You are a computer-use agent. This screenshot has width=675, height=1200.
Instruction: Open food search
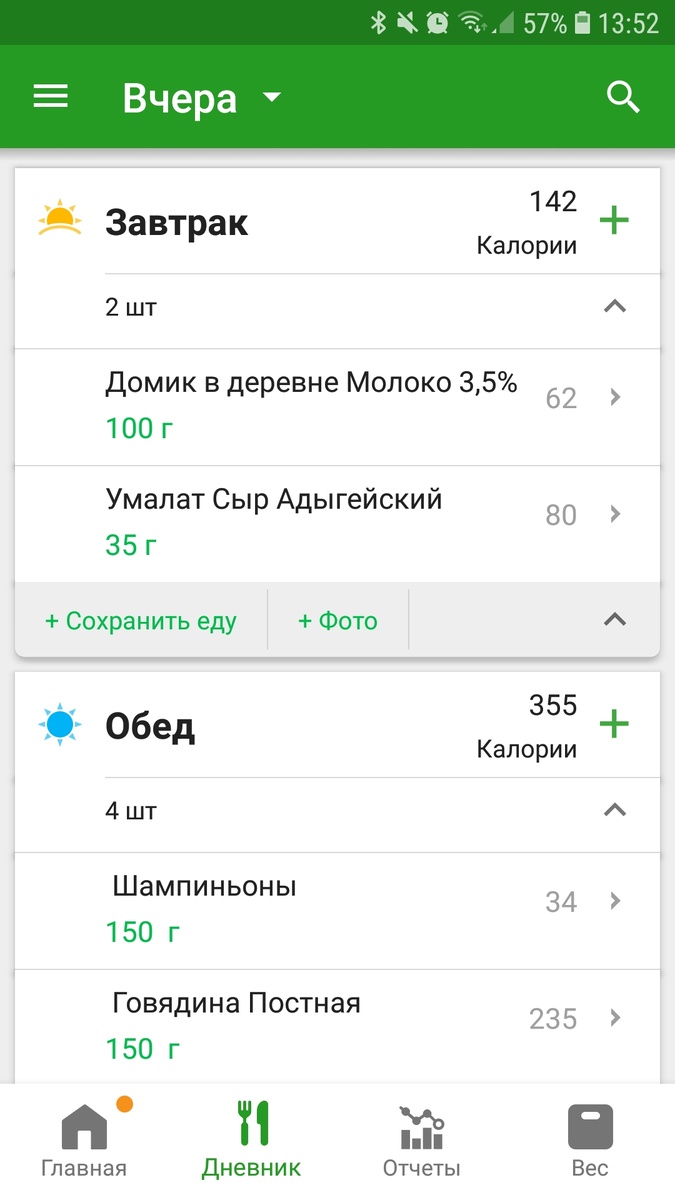(622, 96)
